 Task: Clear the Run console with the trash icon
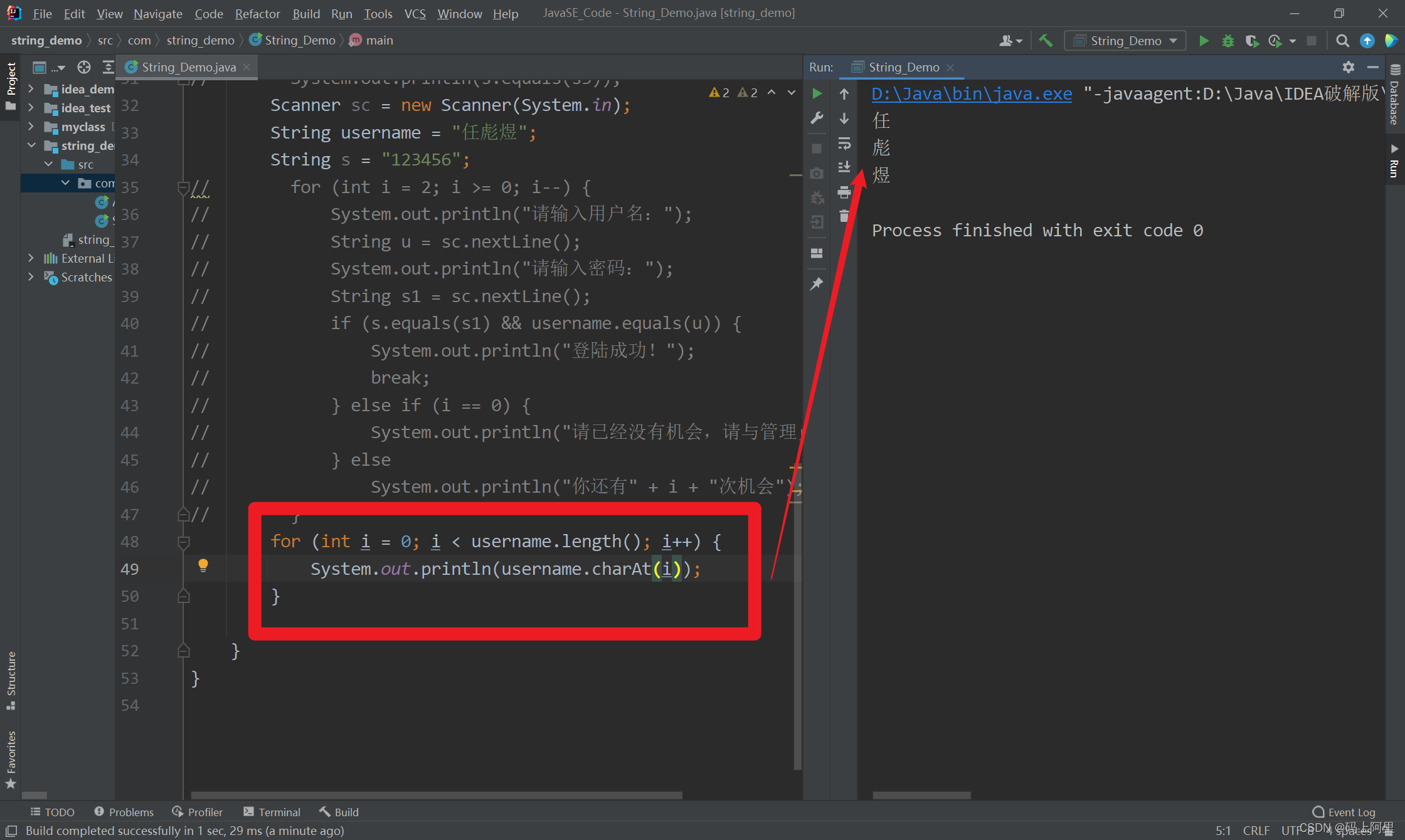click(845, 216)
